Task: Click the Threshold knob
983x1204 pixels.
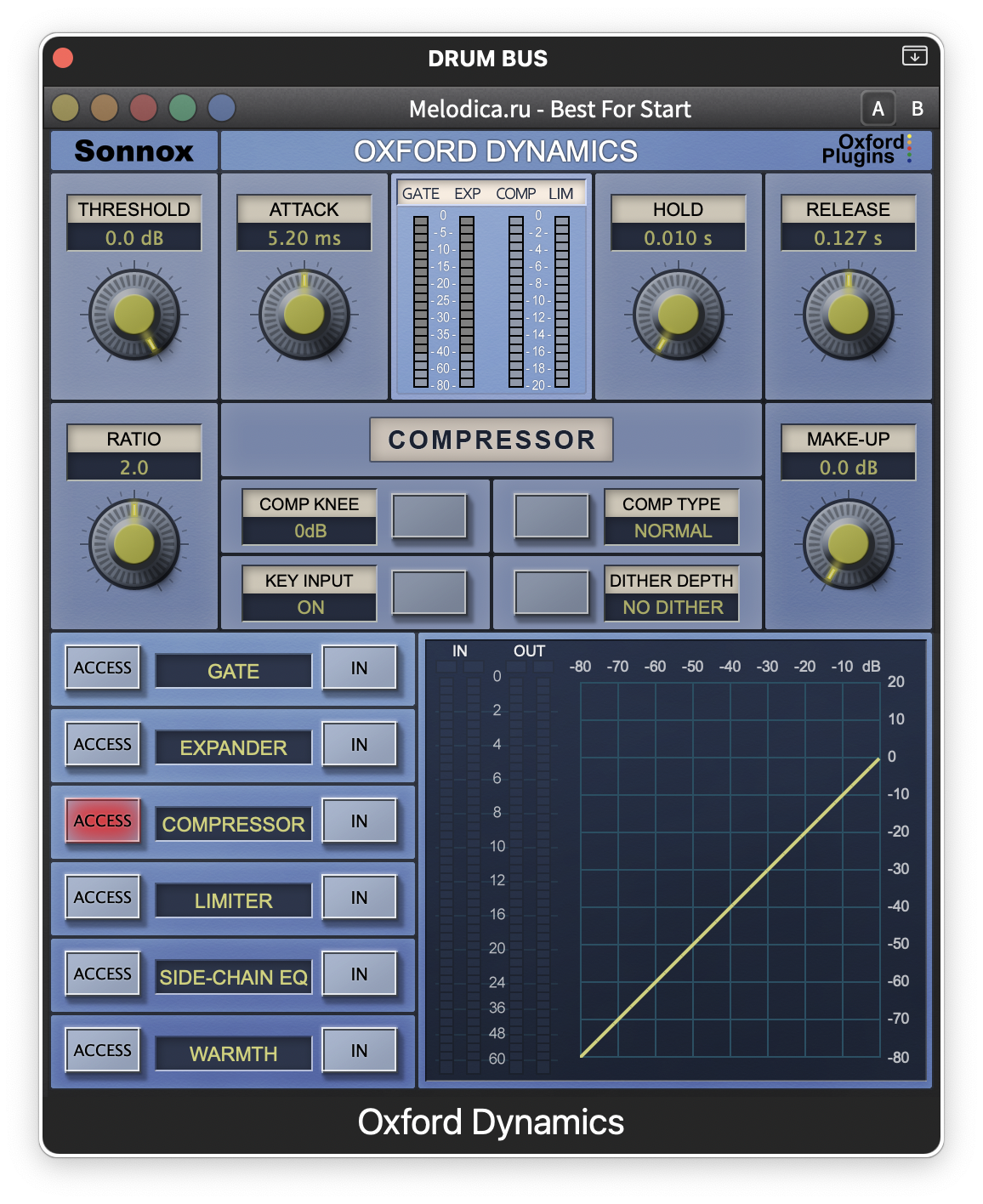Action: (134, 315)
